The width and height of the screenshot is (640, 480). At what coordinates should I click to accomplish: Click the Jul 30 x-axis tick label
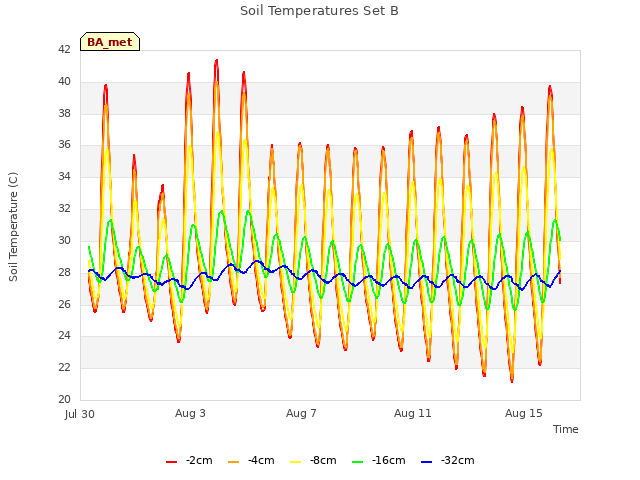coord(80,414)
